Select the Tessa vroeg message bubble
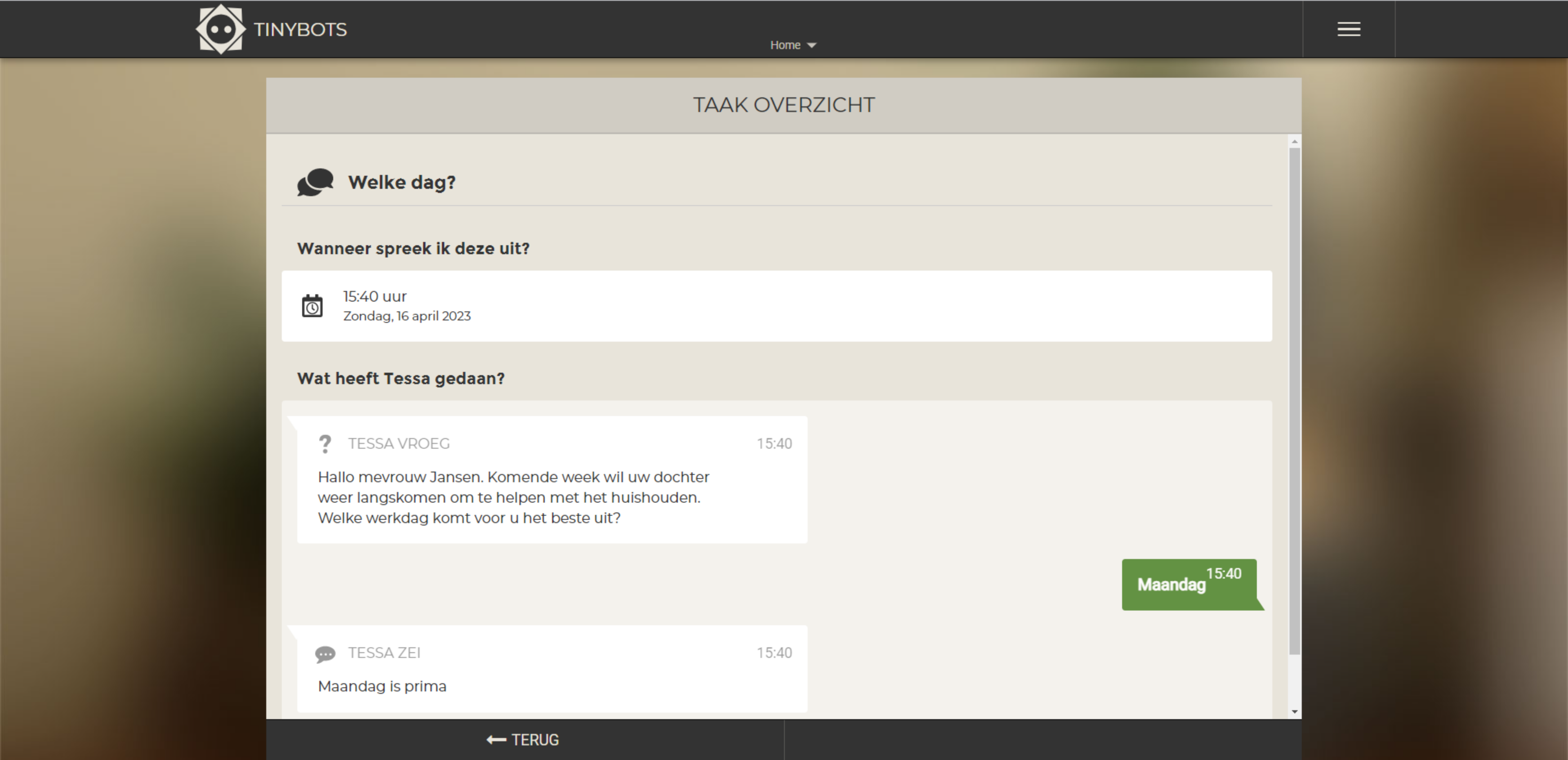Viewport: 1568px width, 760px height. point(552,479)
